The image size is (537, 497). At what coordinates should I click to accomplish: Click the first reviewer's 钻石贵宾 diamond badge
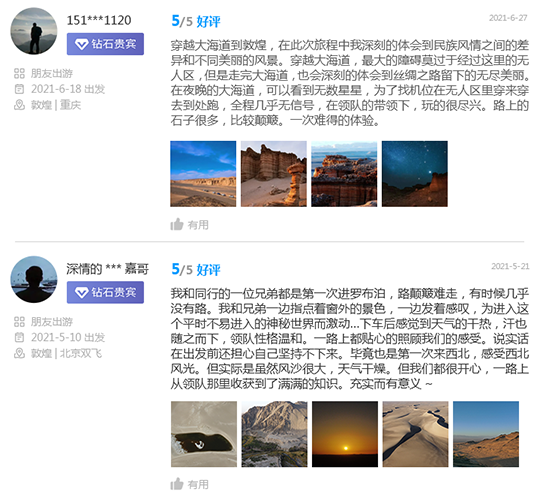coord(105,44)
